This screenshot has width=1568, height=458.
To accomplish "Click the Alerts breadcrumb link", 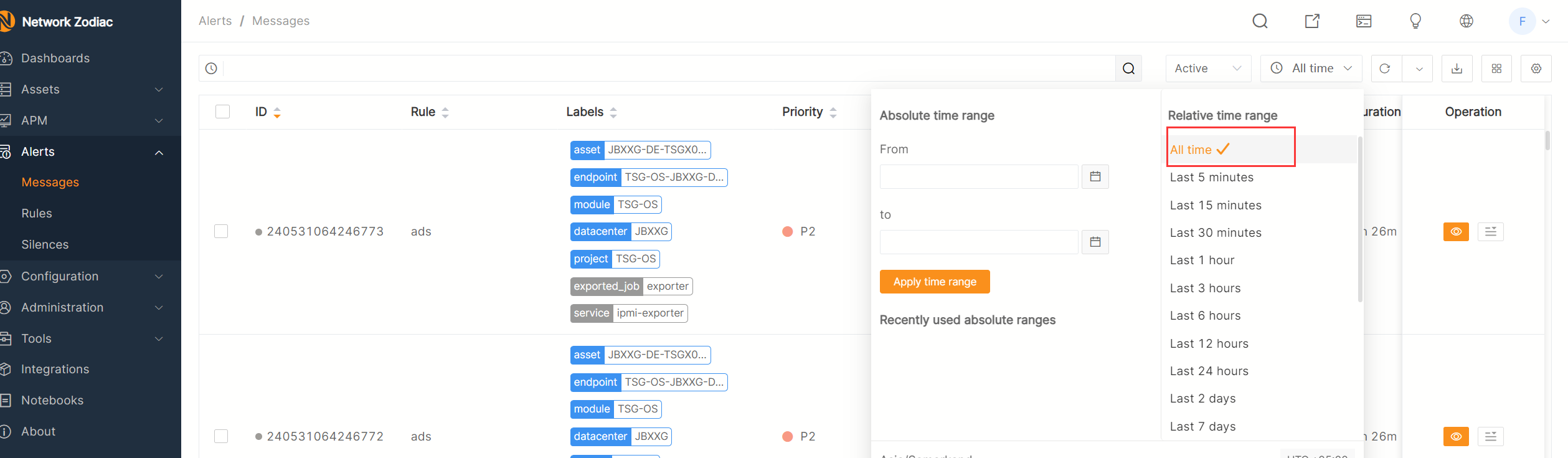I will (215, 21).
